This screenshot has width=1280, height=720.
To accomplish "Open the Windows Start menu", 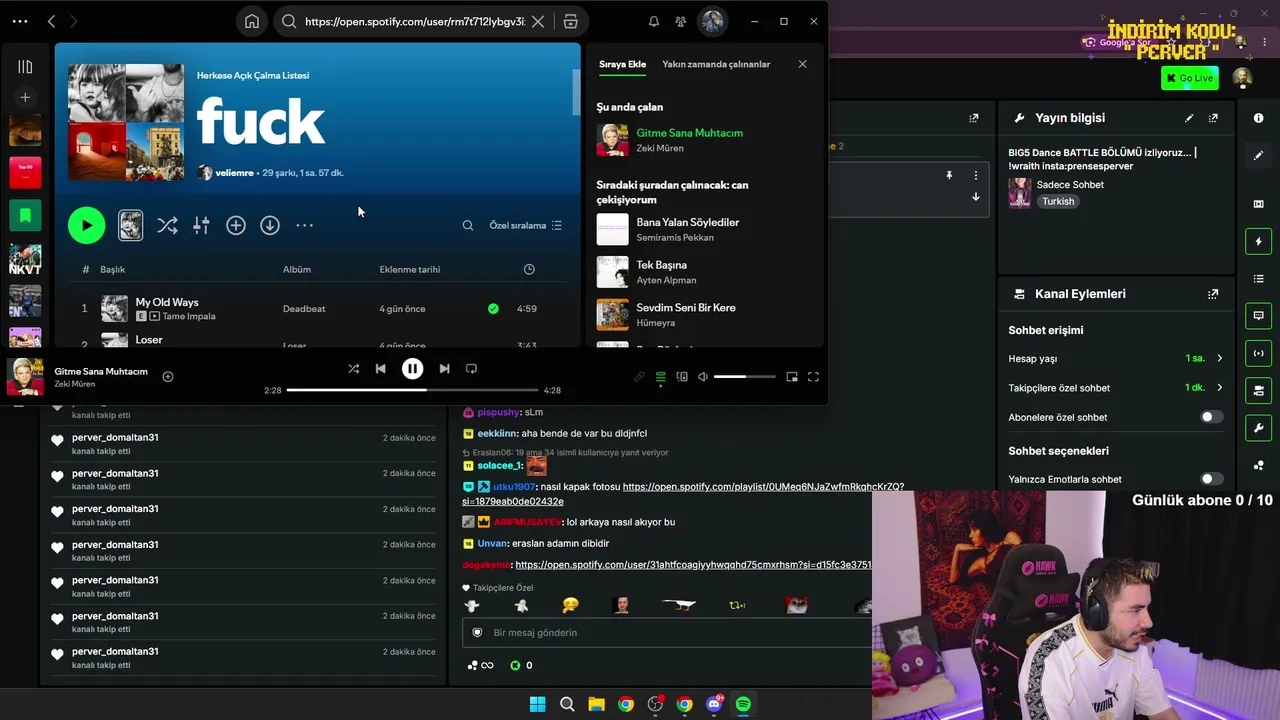I will pyautogui.click(x=537, y=704).
